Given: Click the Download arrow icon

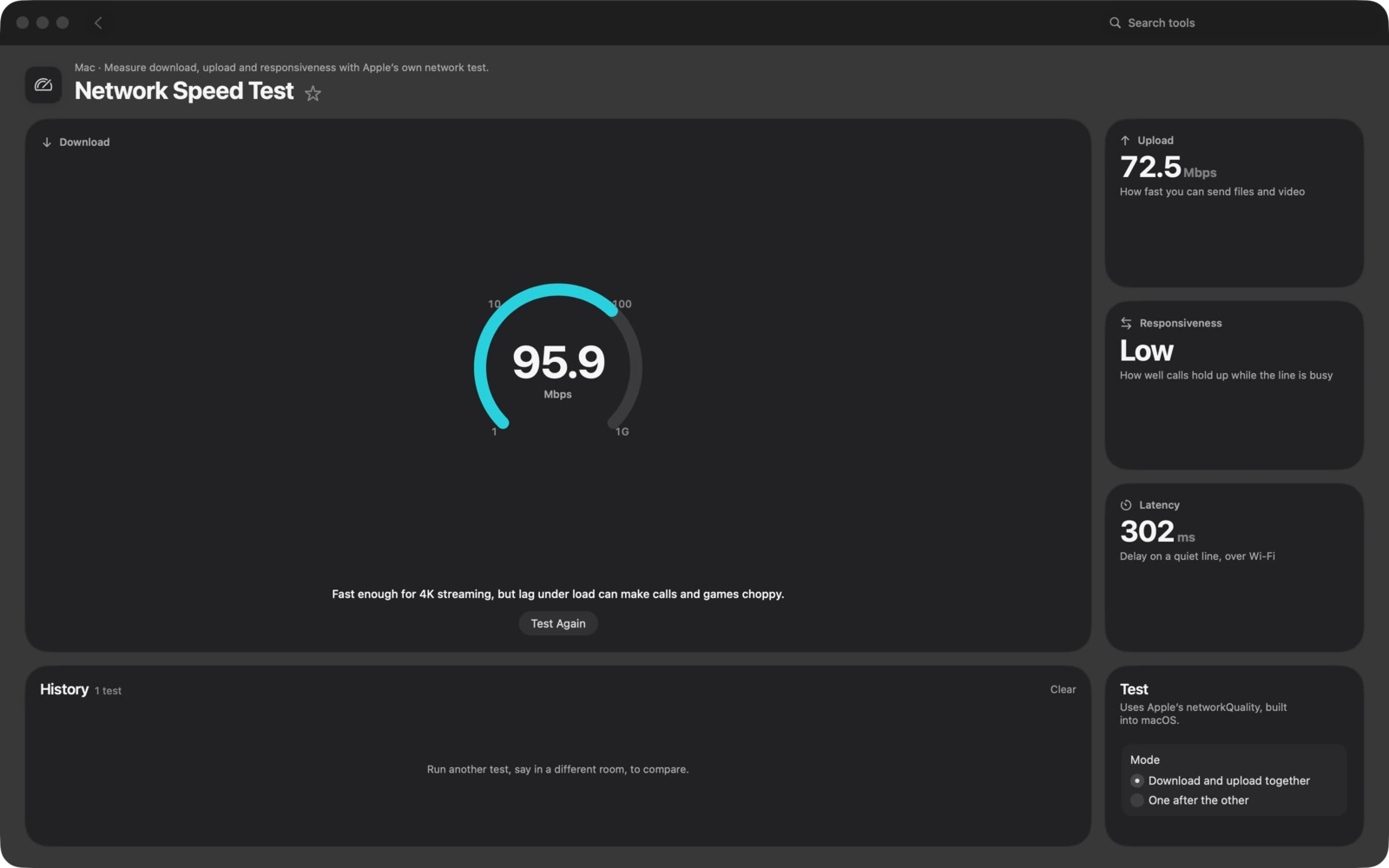Looking at the screenshot, I should [x=47, y=142].
